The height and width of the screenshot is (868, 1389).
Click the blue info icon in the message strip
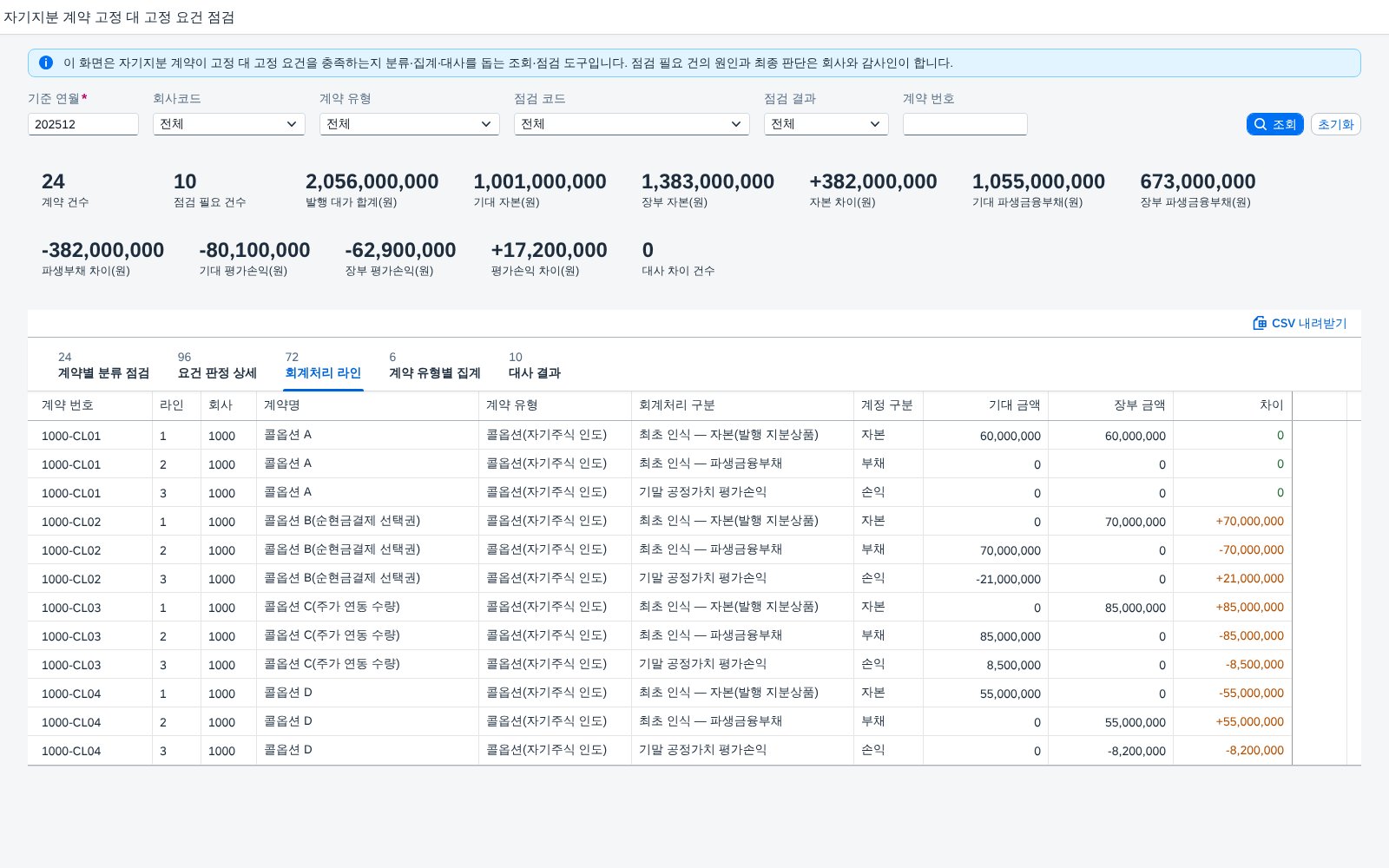pos(46,62)
